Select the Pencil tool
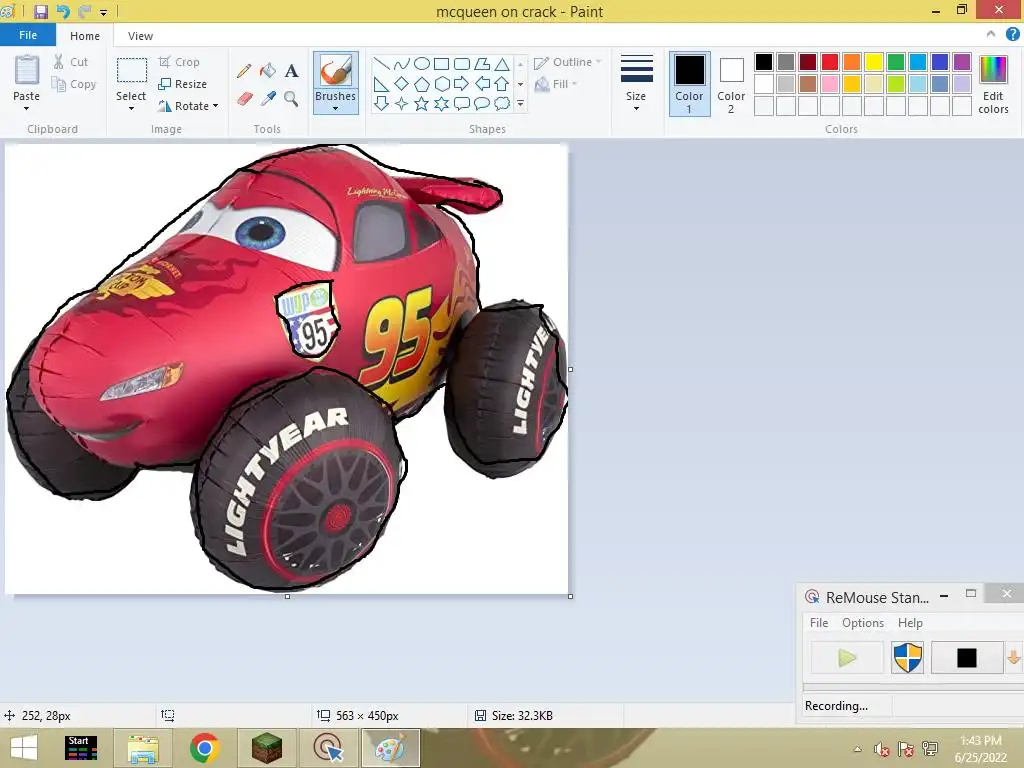The height and width of the screenshot is (768, 1024). click(x=244, y=71)
